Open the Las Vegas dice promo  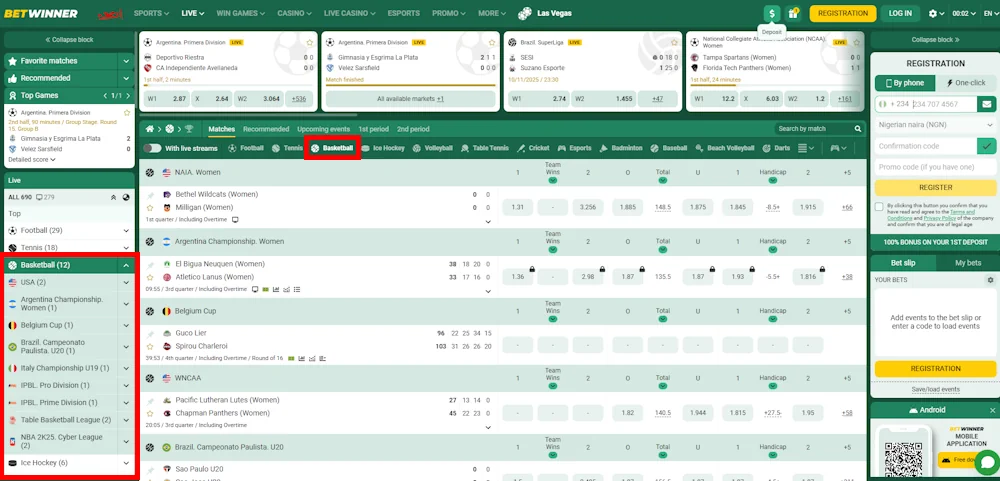[x=545, y=13]
